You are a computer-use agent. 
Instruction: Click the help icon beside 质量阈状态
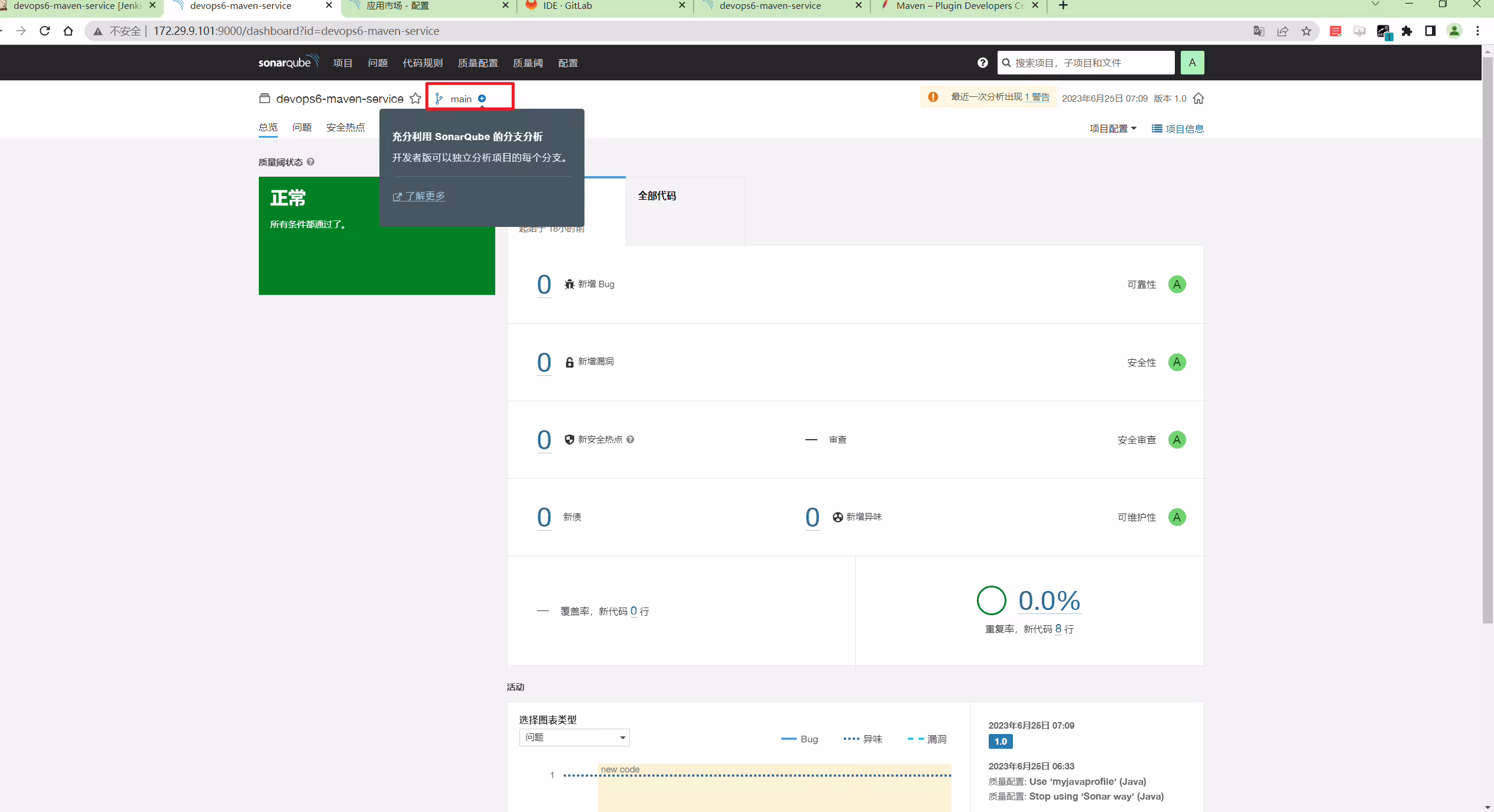(x=311, y=162)
